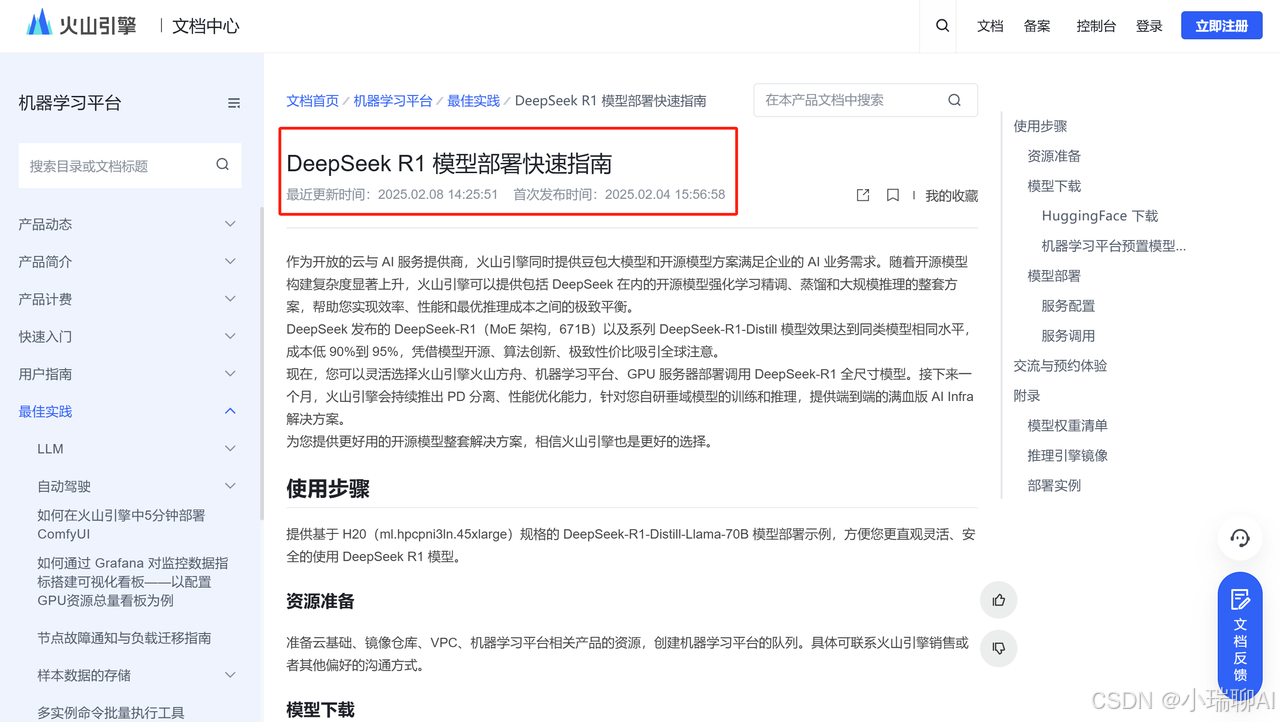Jump to 服务调用 in table of contents
The image size is (1280, 722).
pos(1068,336)
